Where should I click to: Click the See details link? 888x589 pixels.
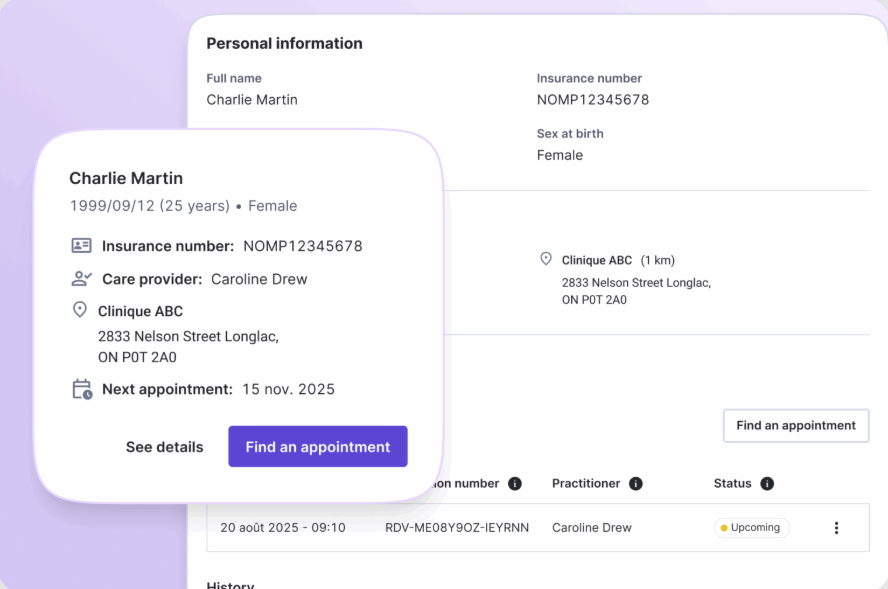point(164,447)
